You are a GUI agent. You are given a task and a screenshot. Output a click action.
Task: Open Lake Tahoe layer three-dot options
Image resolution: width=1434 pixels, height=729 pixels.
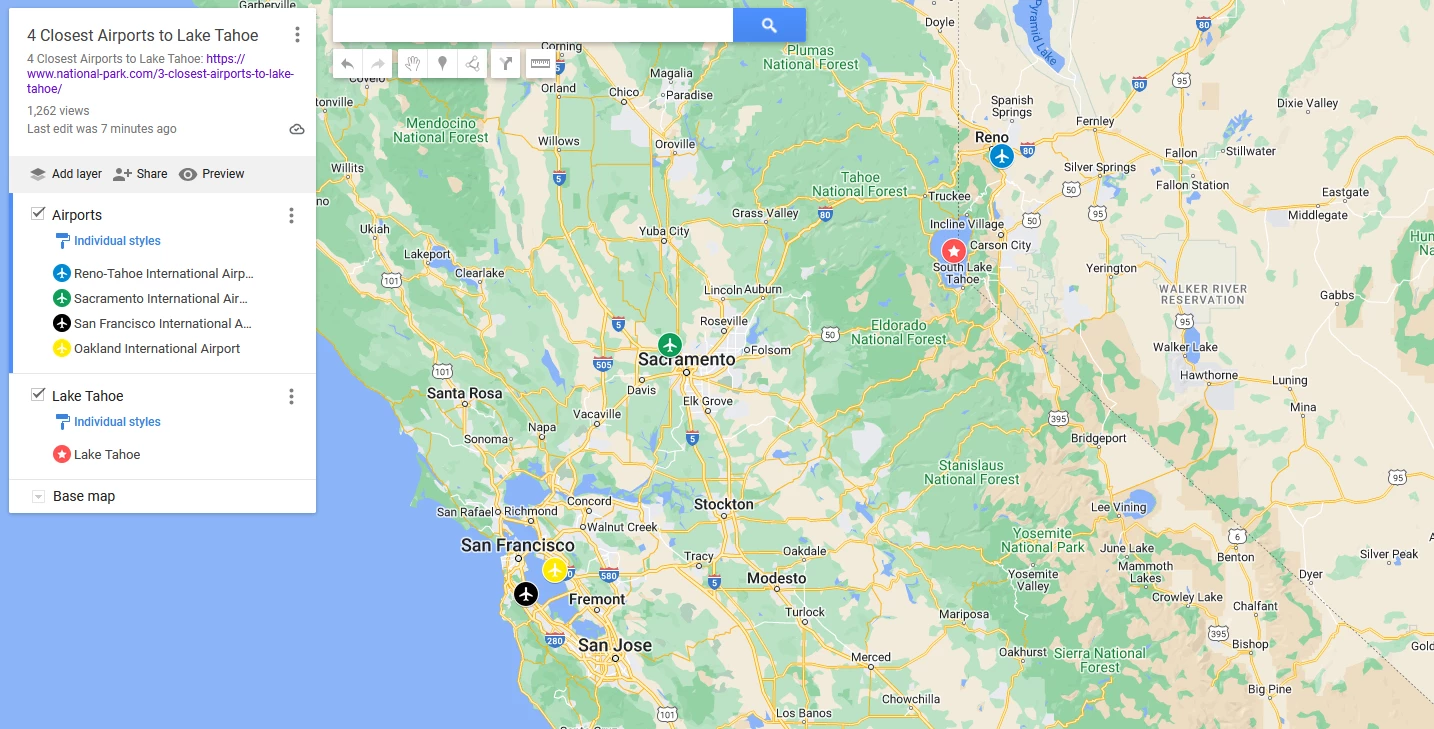point(291,396)
